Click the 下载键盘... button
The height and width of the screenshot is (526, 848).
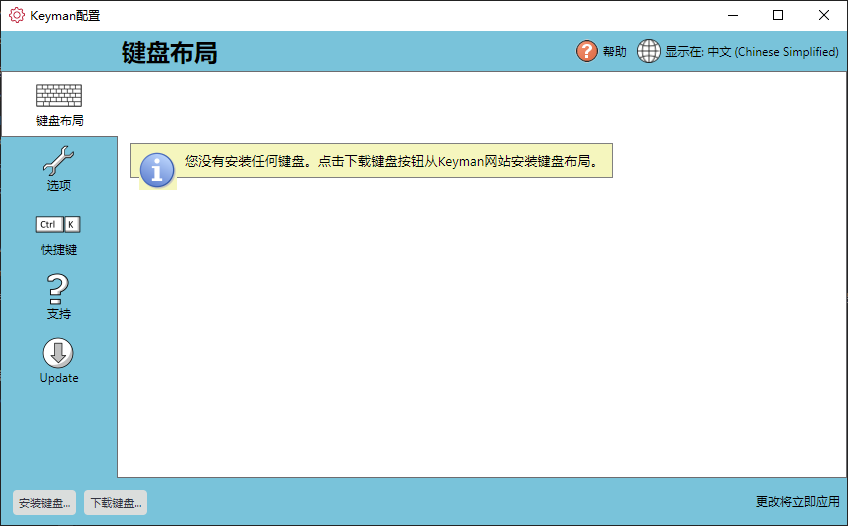tap(116, 503)
